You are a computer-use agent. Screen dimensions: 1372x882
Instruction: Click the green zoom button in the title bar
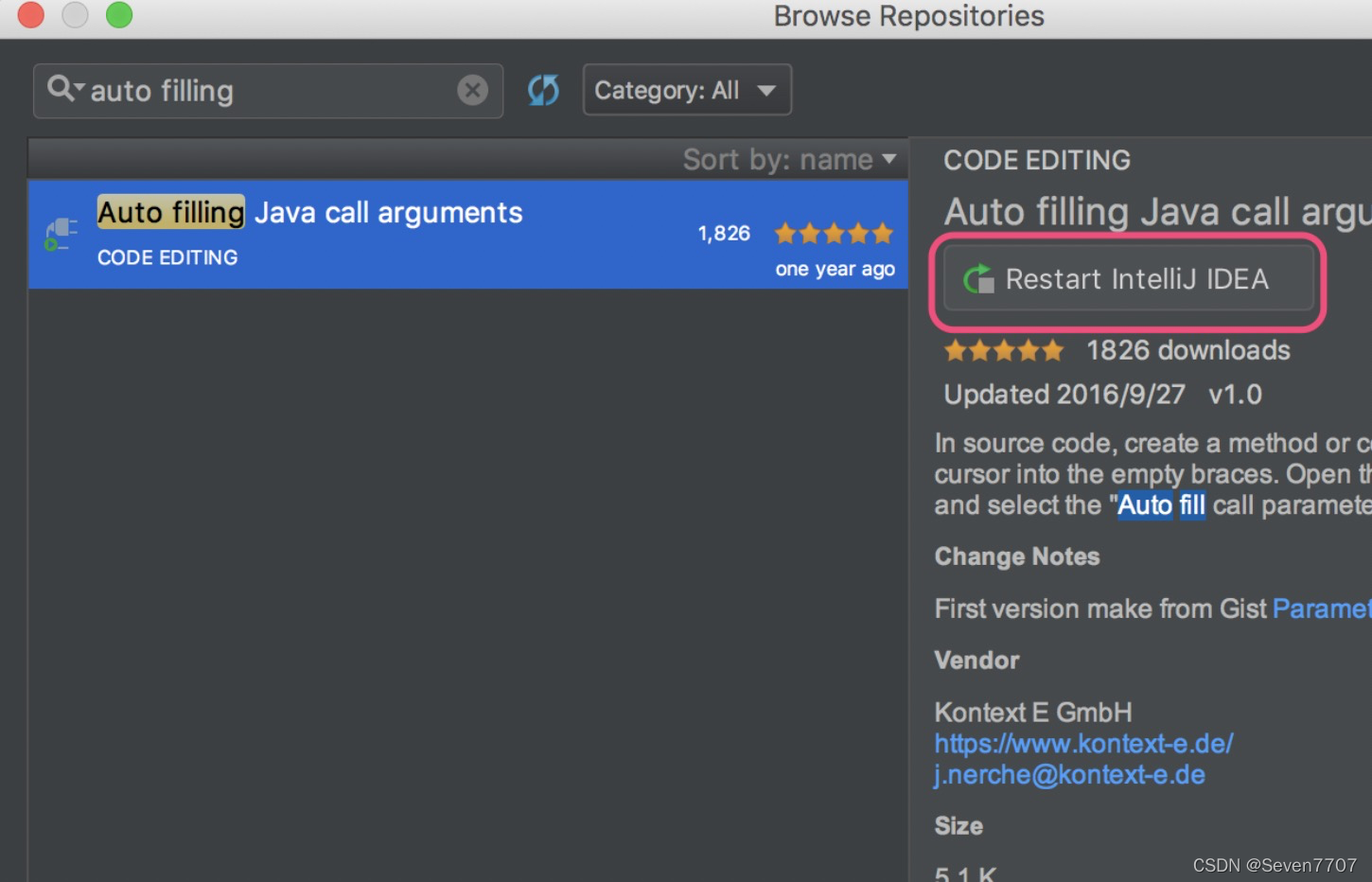tap(119, 15)
